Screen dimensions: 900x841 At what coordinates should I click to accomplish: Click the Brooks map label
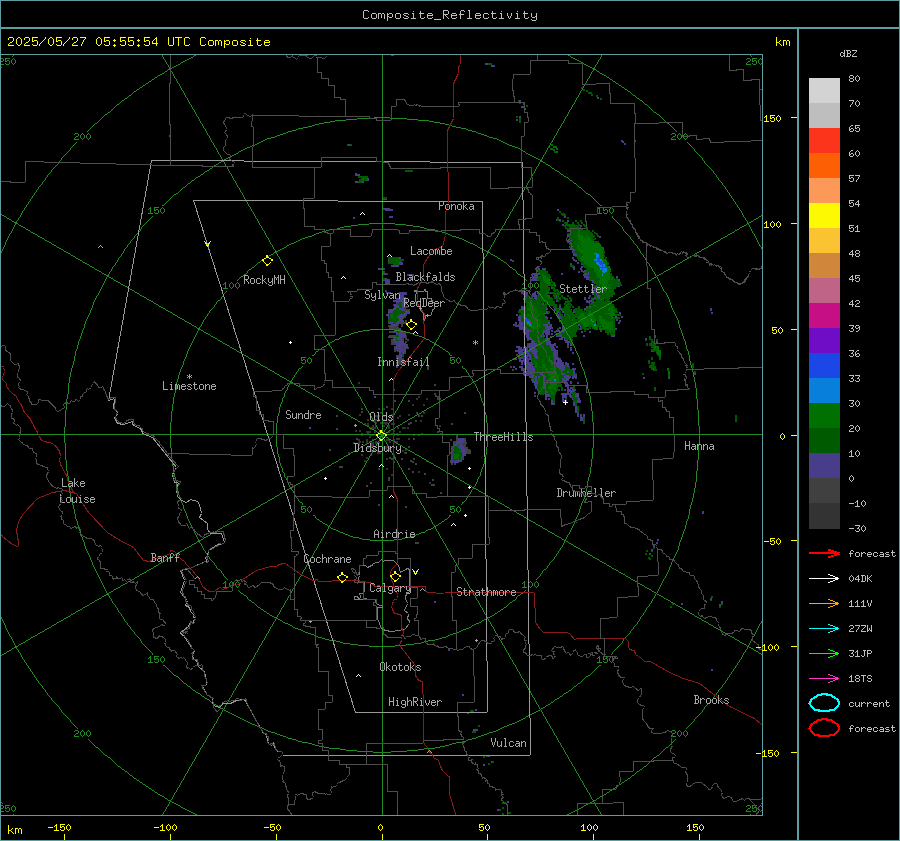click(711, 700)
